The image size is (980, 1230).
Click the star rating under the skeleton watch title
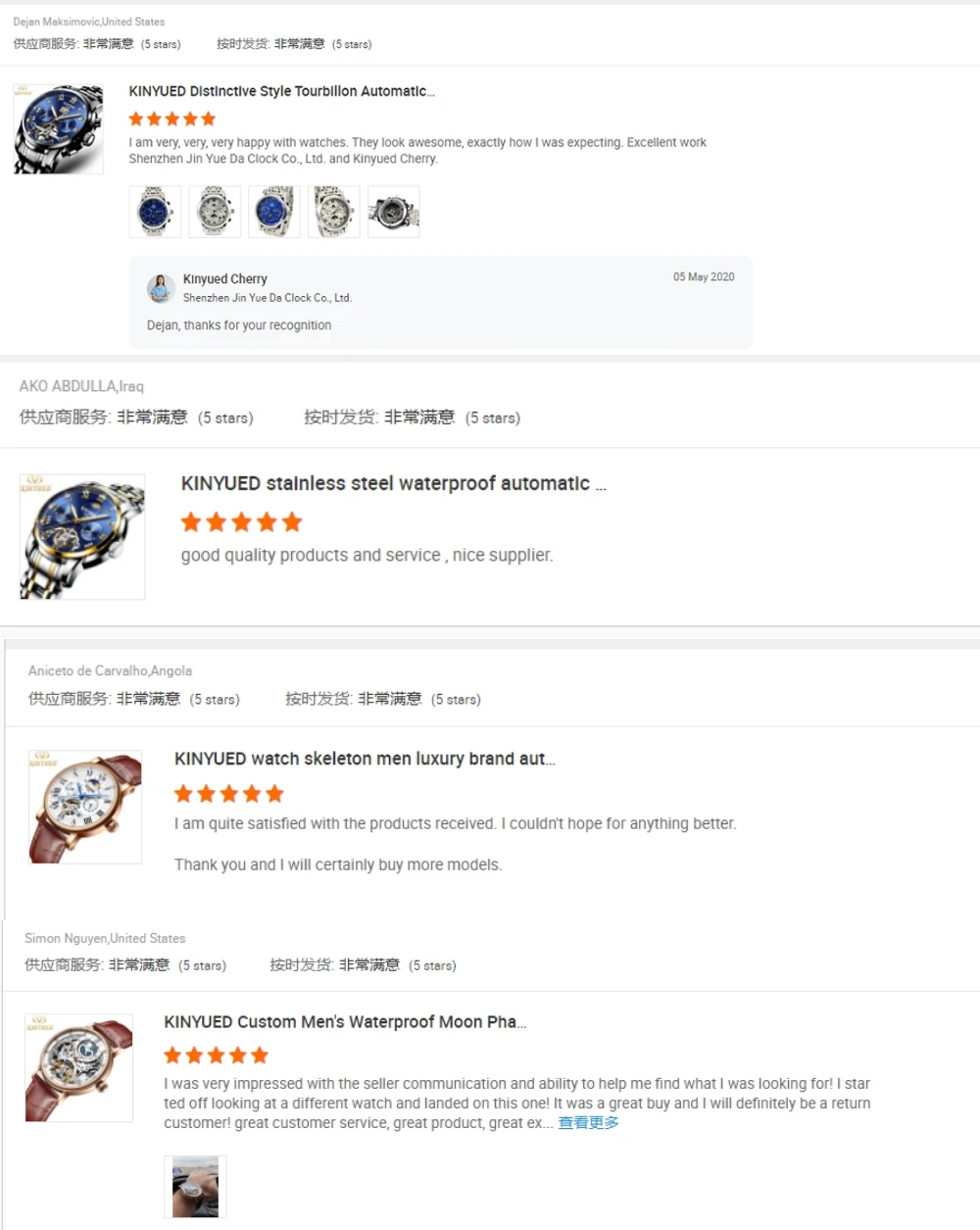point(228,794)
